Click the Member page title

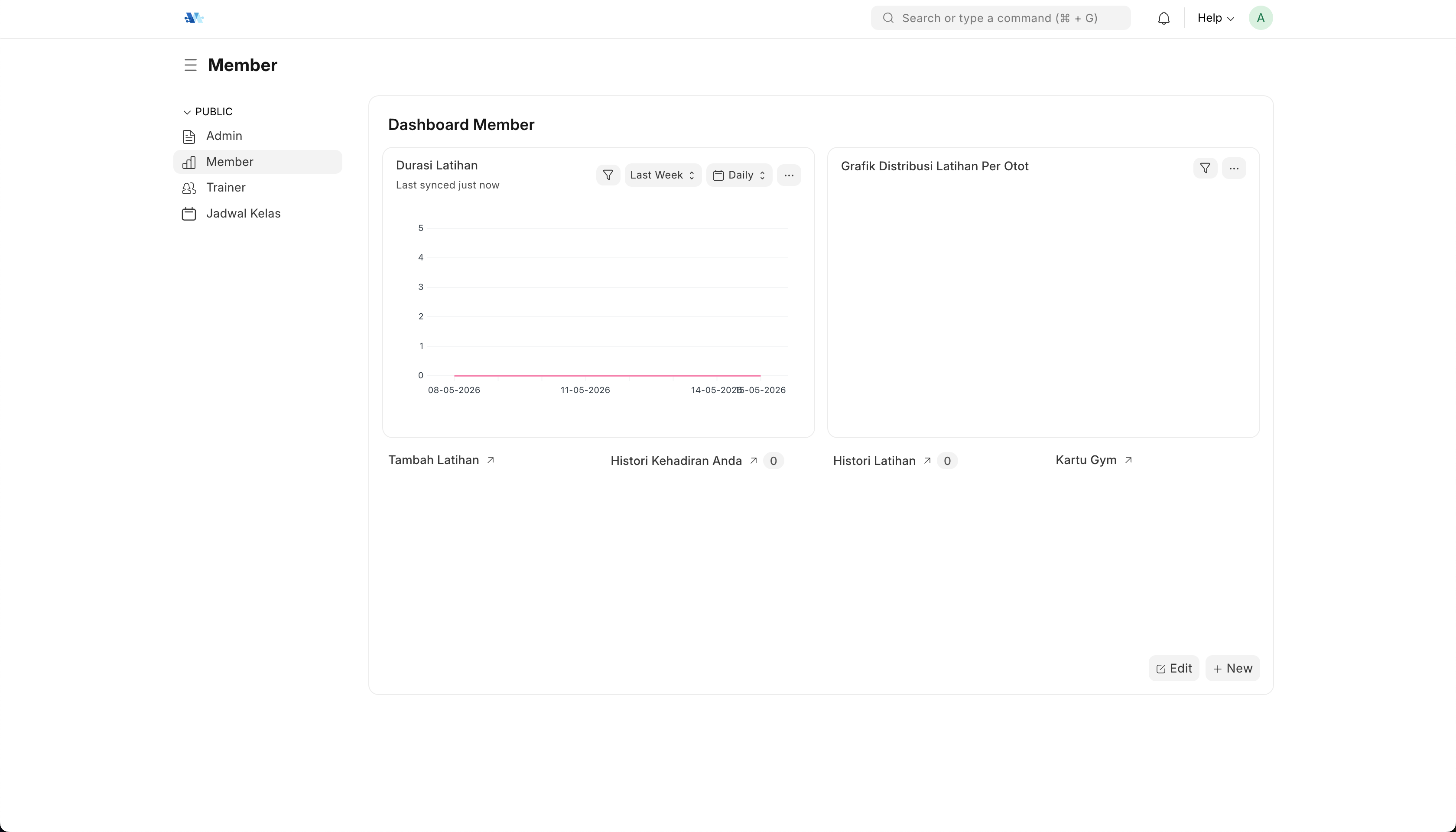tap(242, 65)
